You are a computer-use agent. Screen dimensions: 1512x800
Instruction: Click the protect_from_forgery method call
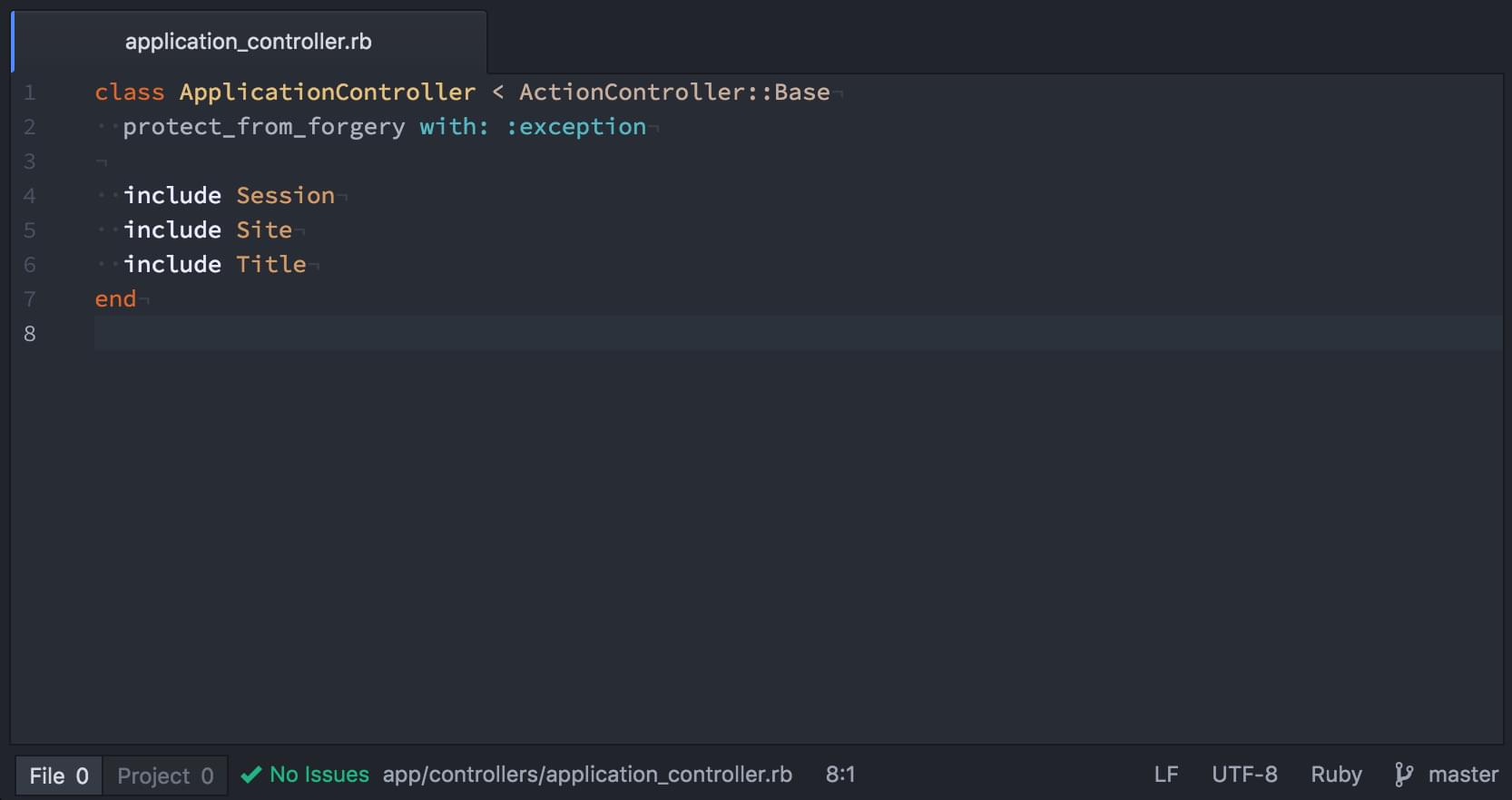point(264,127)
